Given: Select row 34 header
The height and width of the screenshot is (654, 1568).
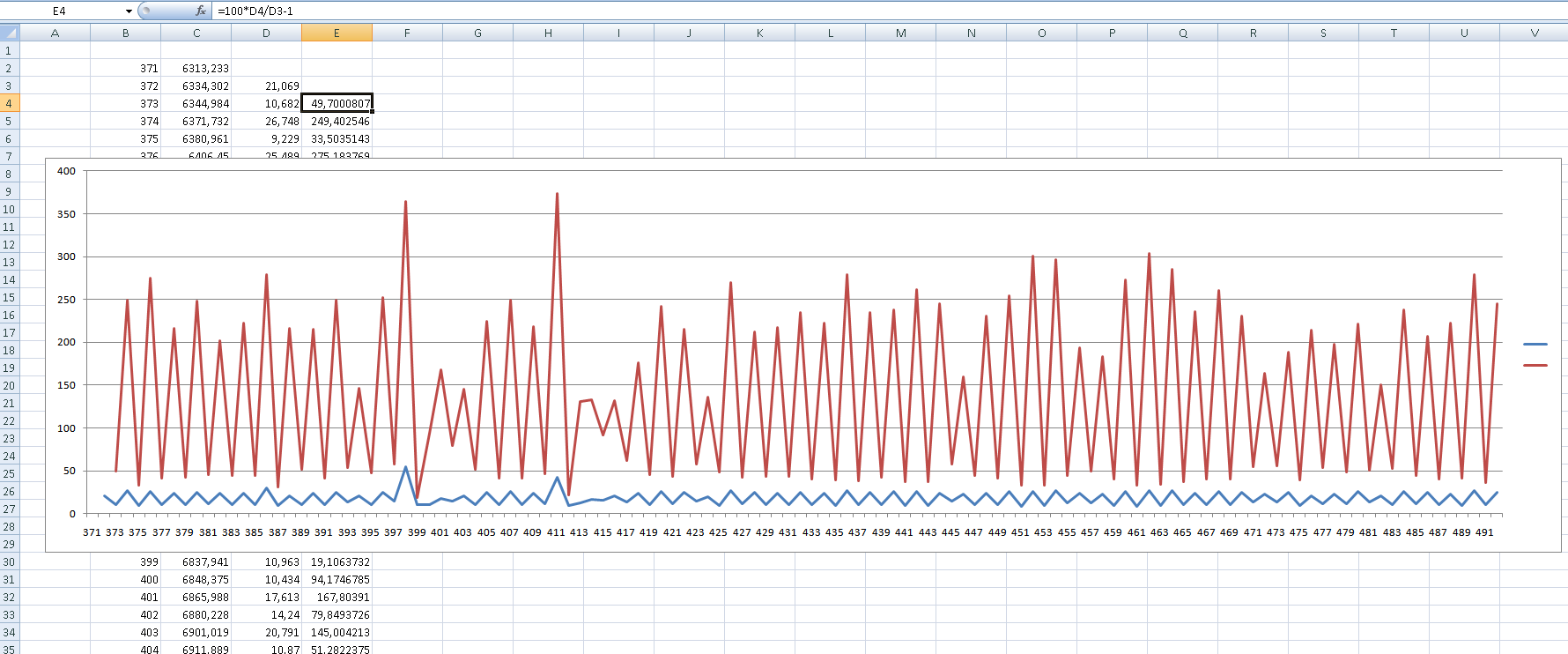Looking at the screenshot, I should click(x=10, y=632).
